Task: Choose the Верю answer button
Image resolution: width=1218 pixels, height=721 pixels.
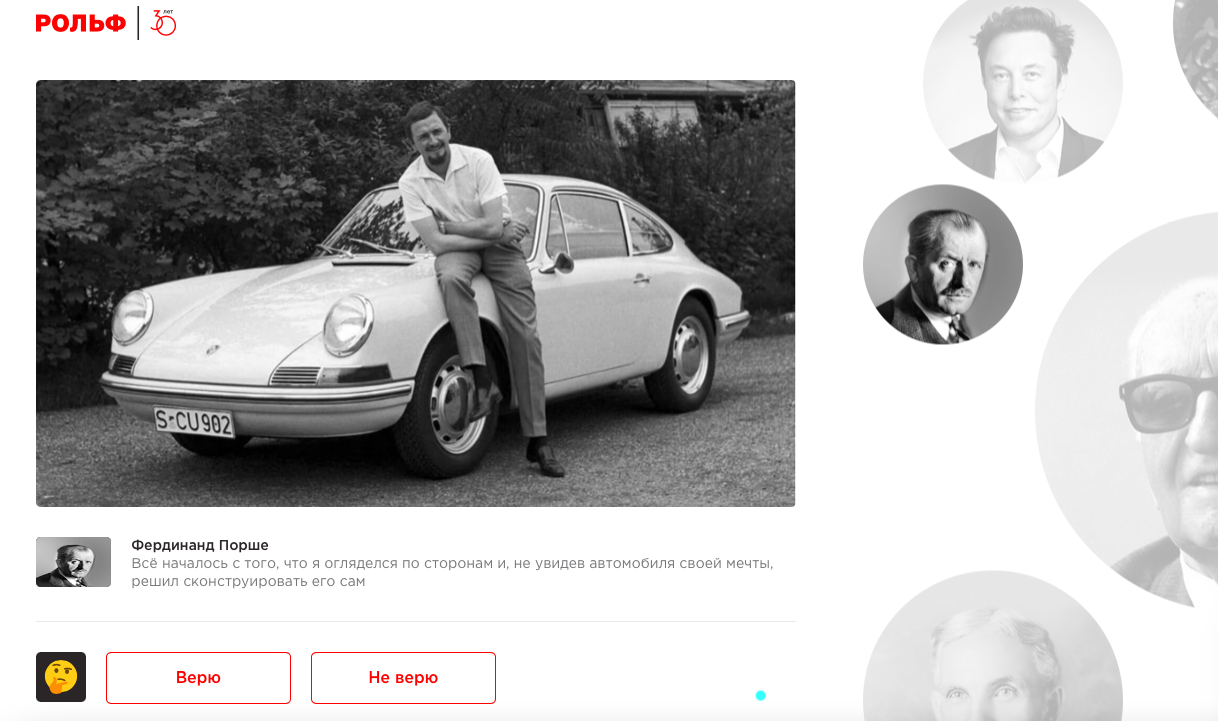Action: coord(198,678)
